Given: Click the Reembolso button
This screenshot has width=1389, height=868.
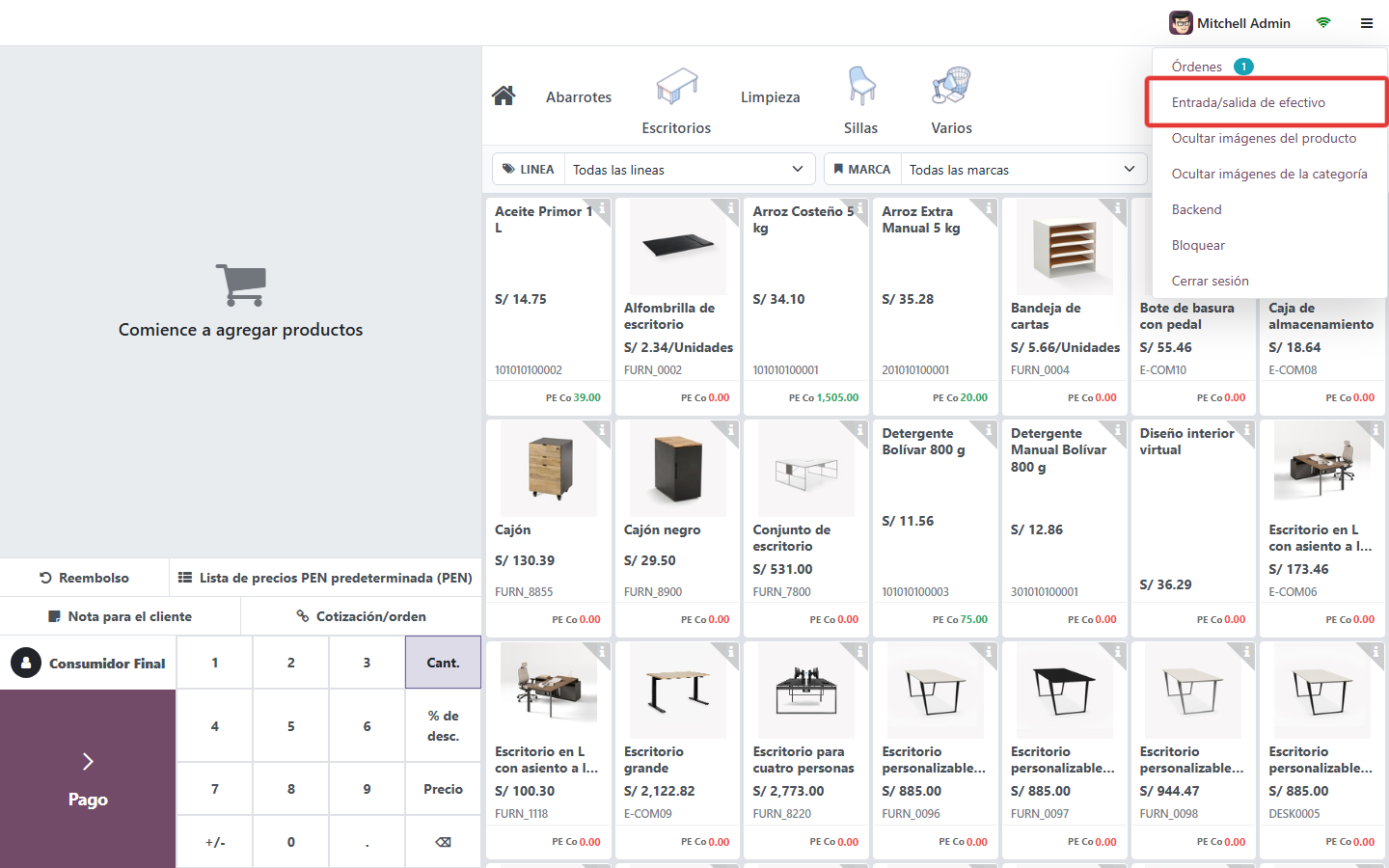Looking at the screenshot, I should (x=85, y=578).
